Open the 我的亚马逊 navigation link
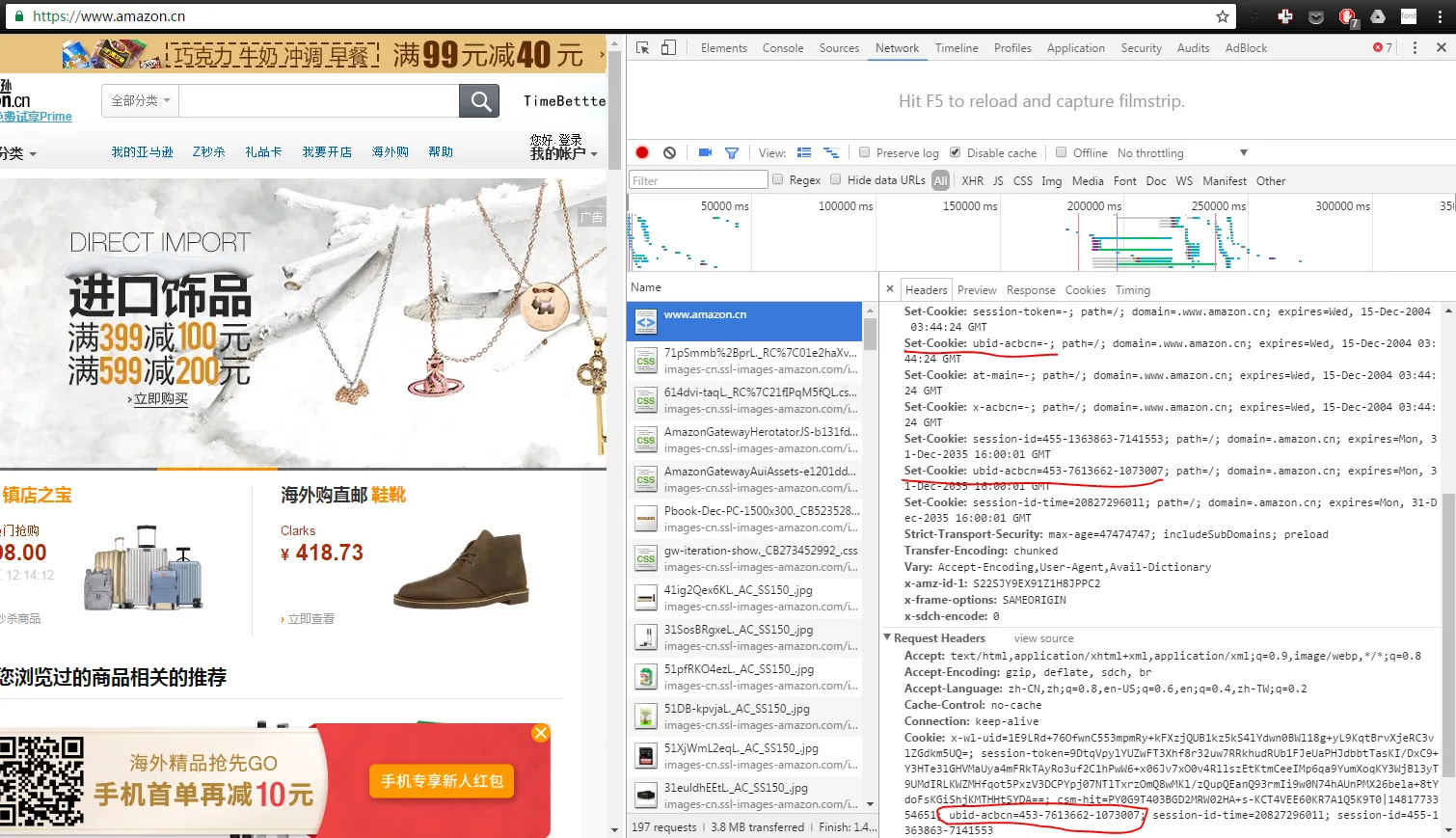This screenshot has width=1456, height=838. pos(142,151)
